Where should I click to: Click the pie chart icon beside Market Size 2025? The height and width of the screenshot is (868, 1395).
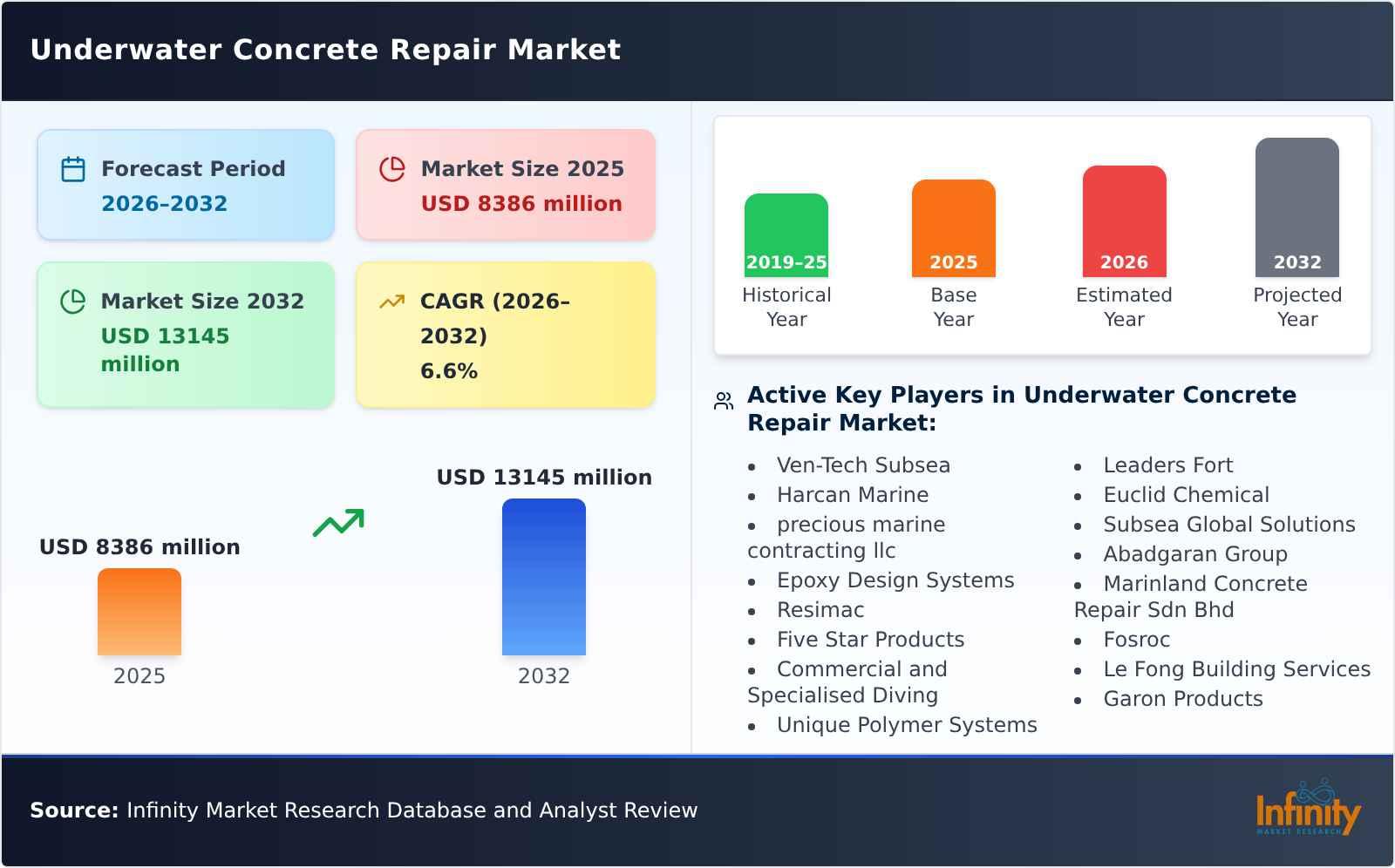click(392, 169)
